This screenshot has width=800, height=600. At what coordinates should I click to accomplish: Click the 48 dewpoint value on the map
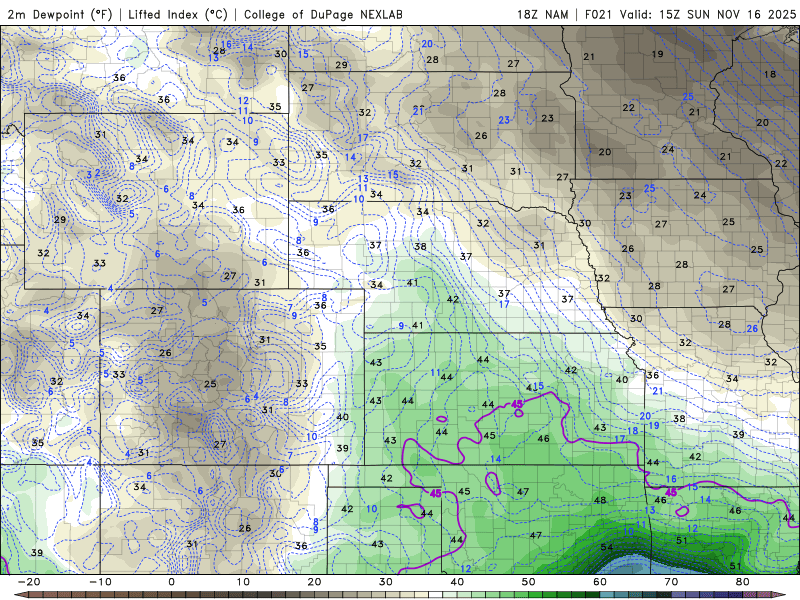[600, 500]
